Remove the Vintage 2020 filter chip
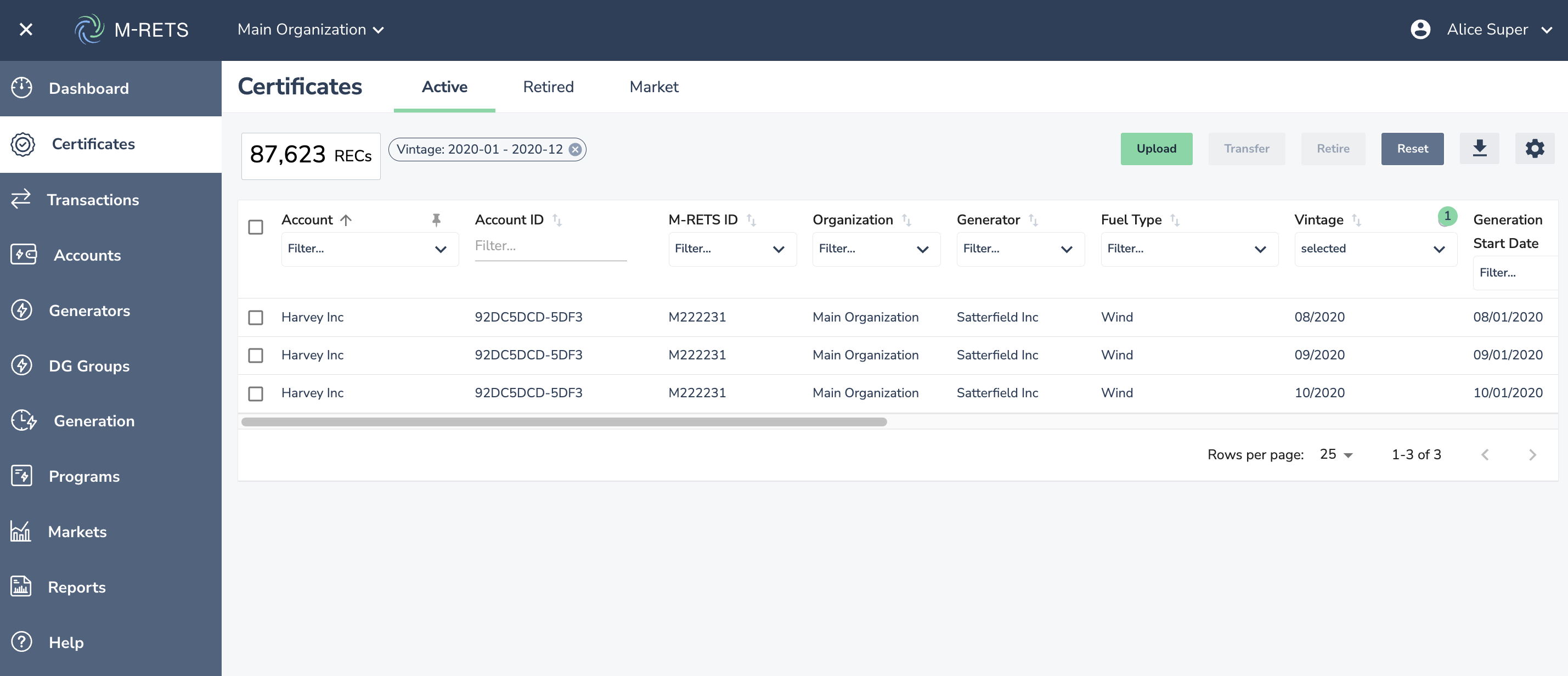 (x=574, y=150)
